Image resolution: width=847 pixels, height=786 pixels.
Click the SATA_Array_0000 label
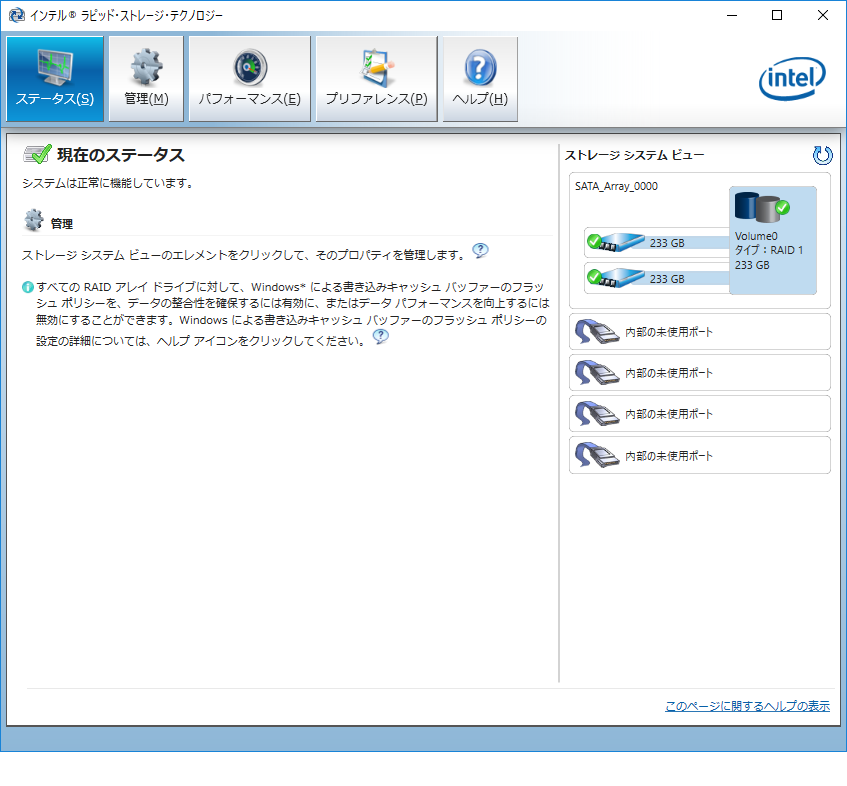(x=616, y=186)
